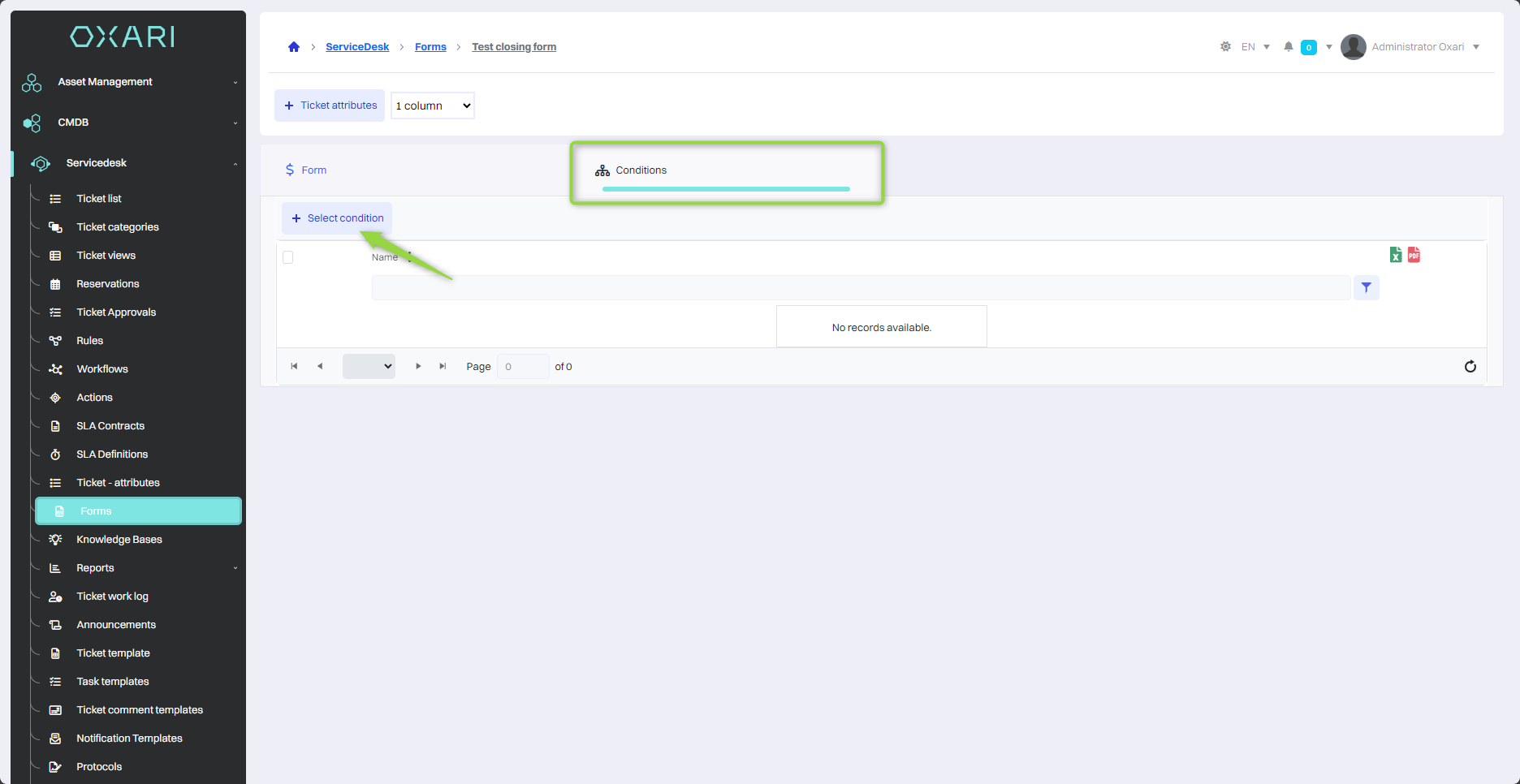The image size is (1520, 784).
Task: Go to the last page arrow
Action: tap(443, 367)
